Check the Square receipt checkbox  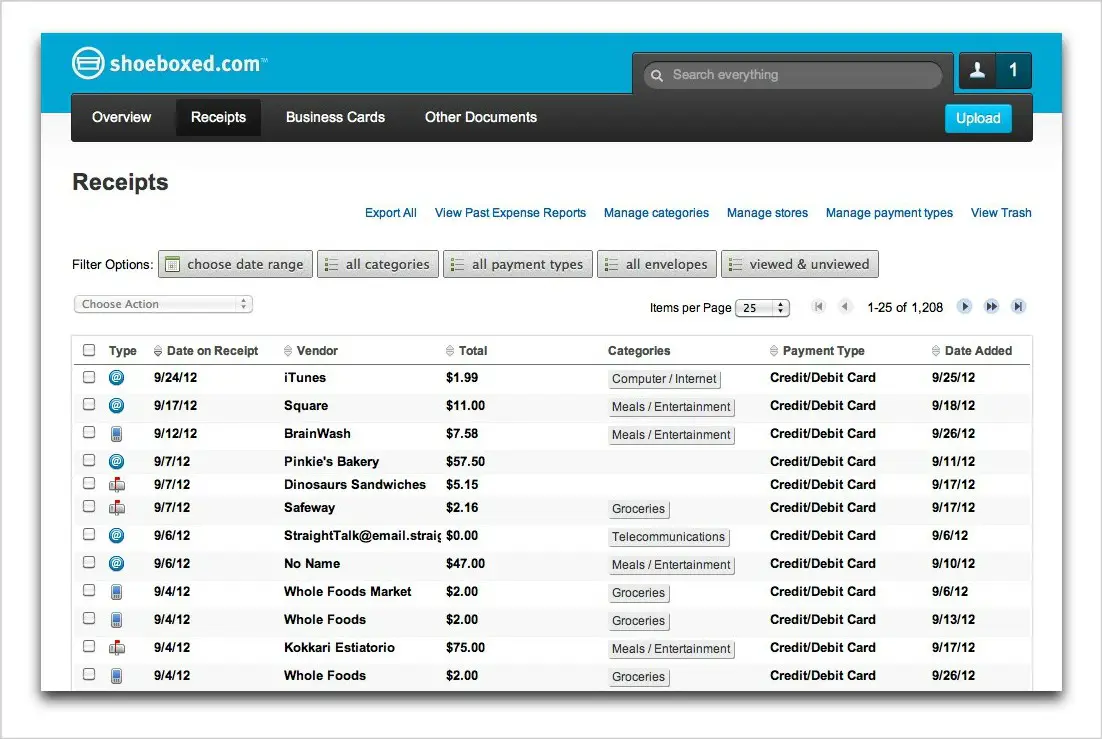(x=89, y=404)
